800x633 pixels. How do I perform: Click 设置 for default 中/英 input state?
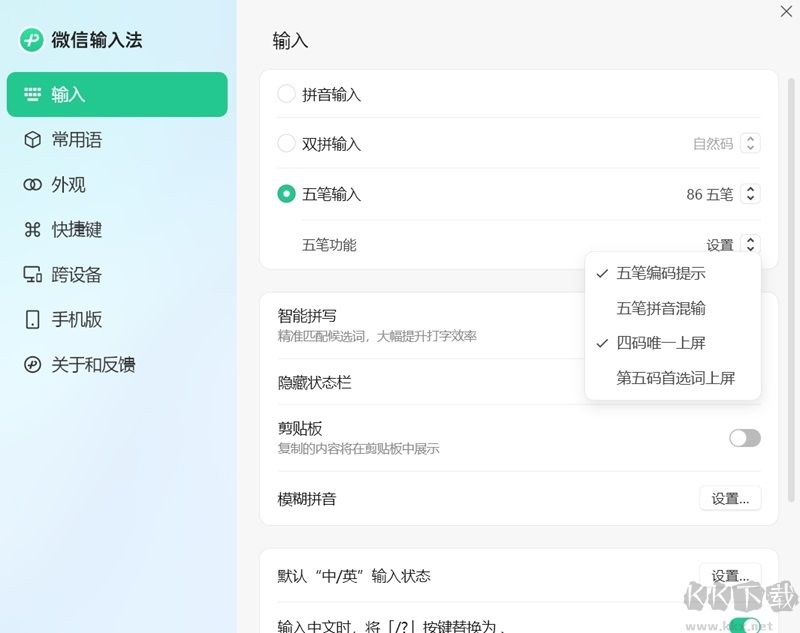click(x=730, y=576)
